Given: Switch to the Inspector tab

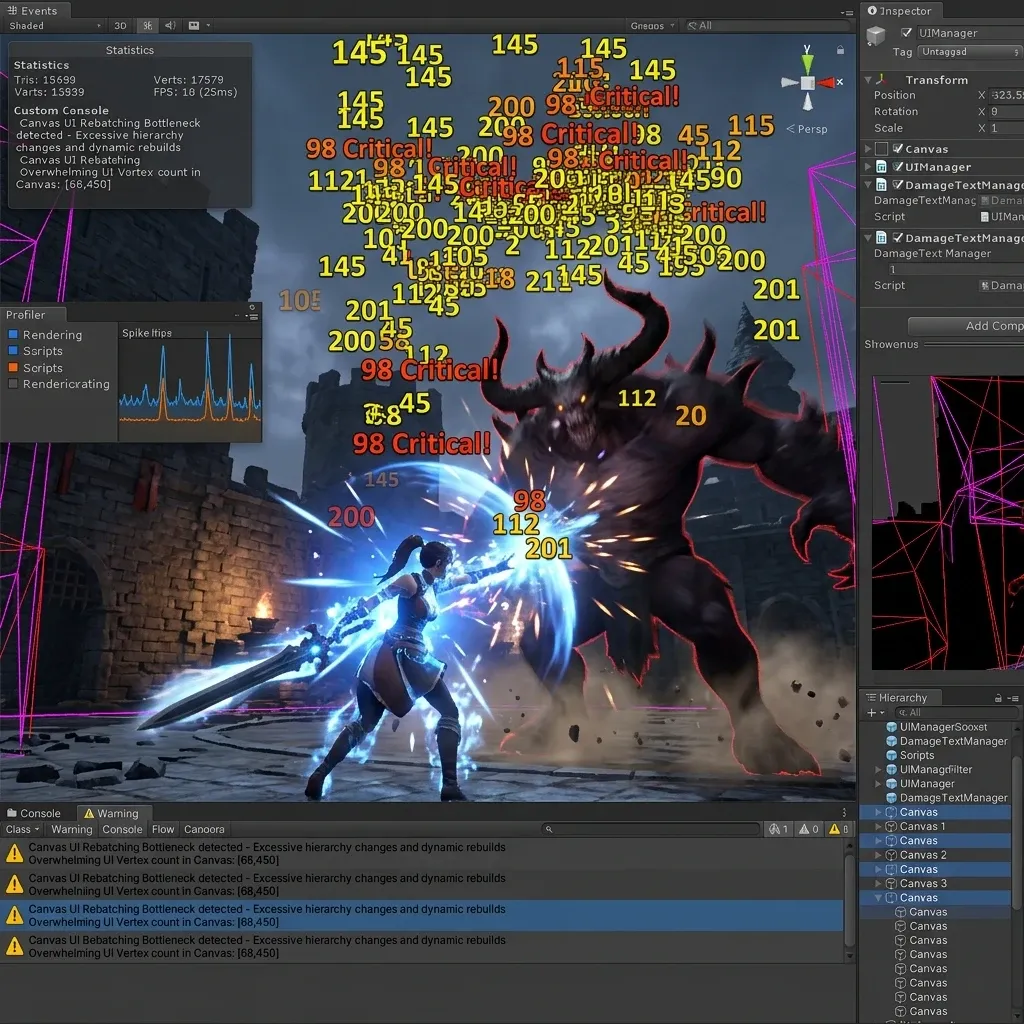Looking at the screenshot, I should (899, 10).
